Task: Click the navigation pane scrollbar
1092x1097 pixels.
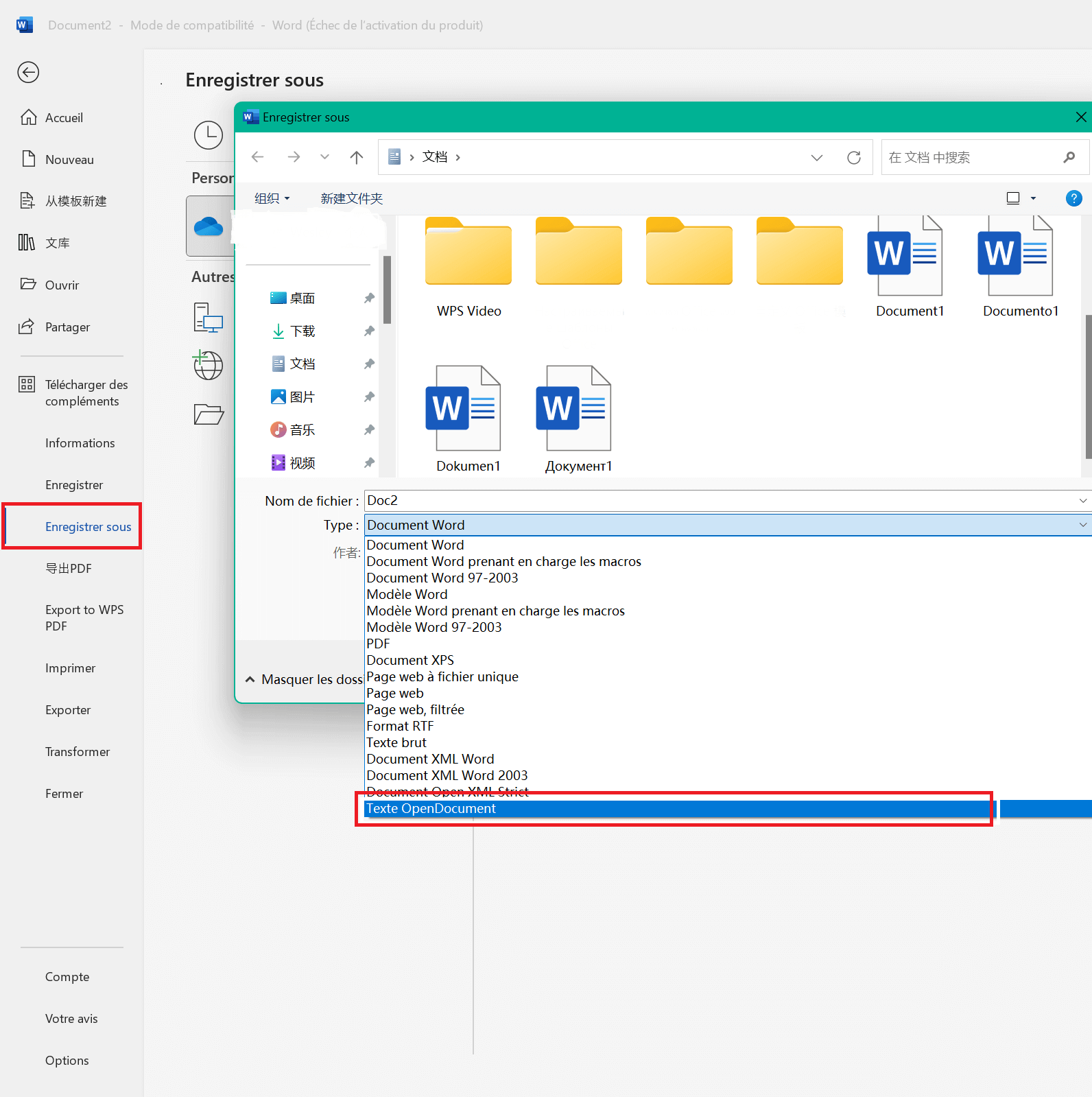Action: pos(387,290)
